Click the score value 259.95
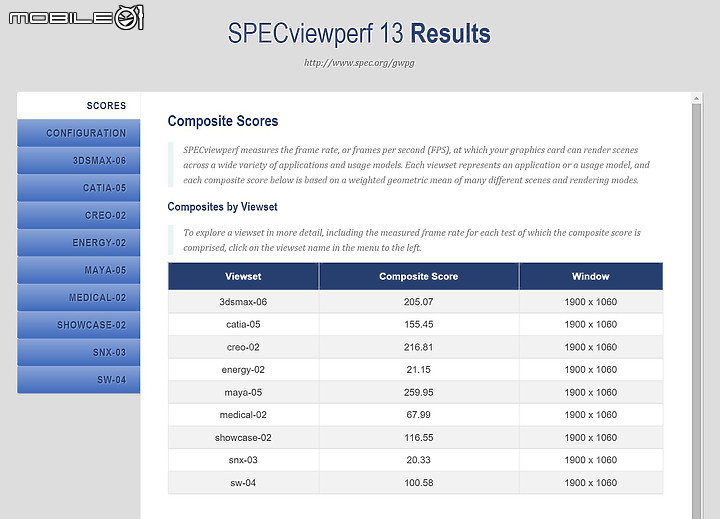 click(x=419, y=392)
